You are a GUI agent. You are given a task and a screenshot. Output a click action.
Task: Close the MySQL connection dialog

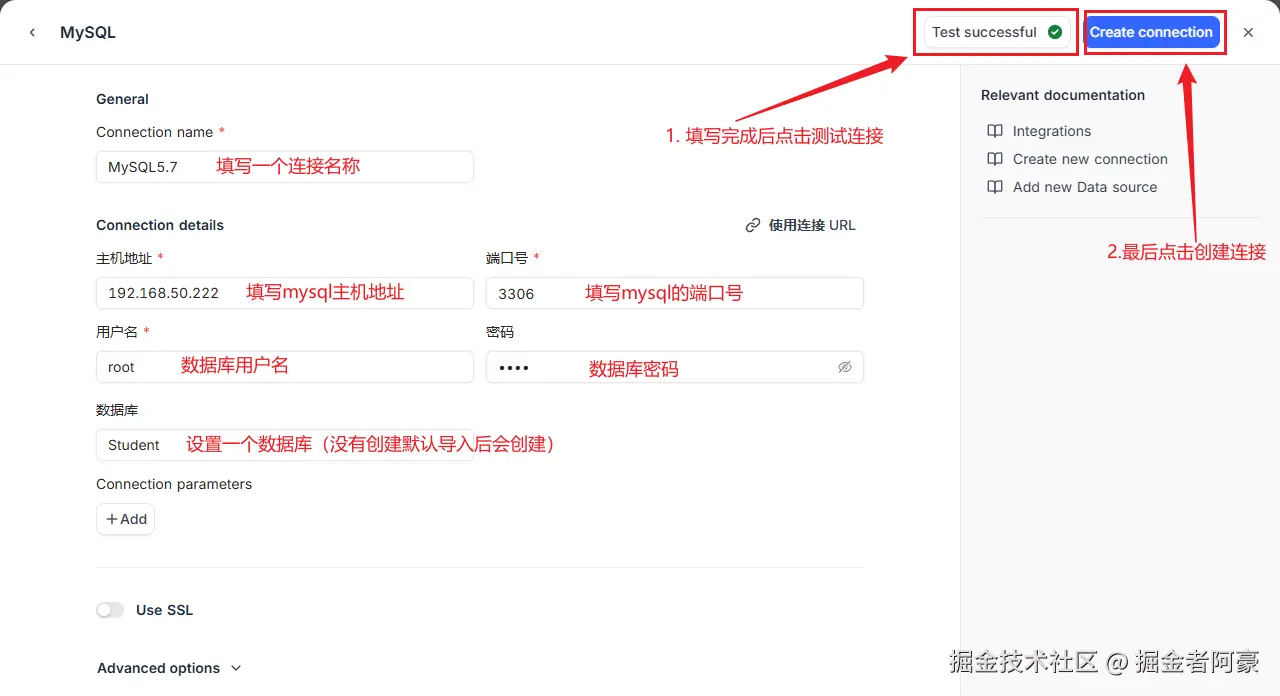1248,32
